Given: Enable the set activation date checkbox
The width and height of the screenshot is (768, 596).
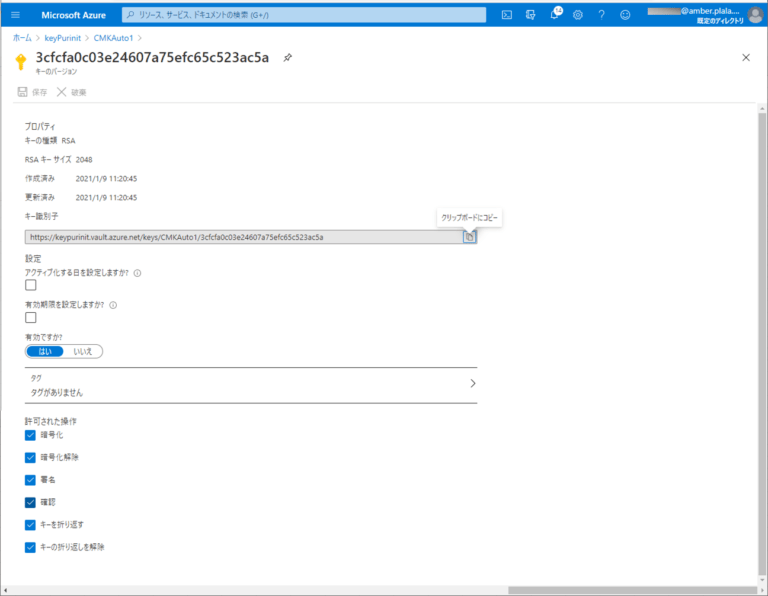Looking at the screenshot, I should click(x=31, y=285).
